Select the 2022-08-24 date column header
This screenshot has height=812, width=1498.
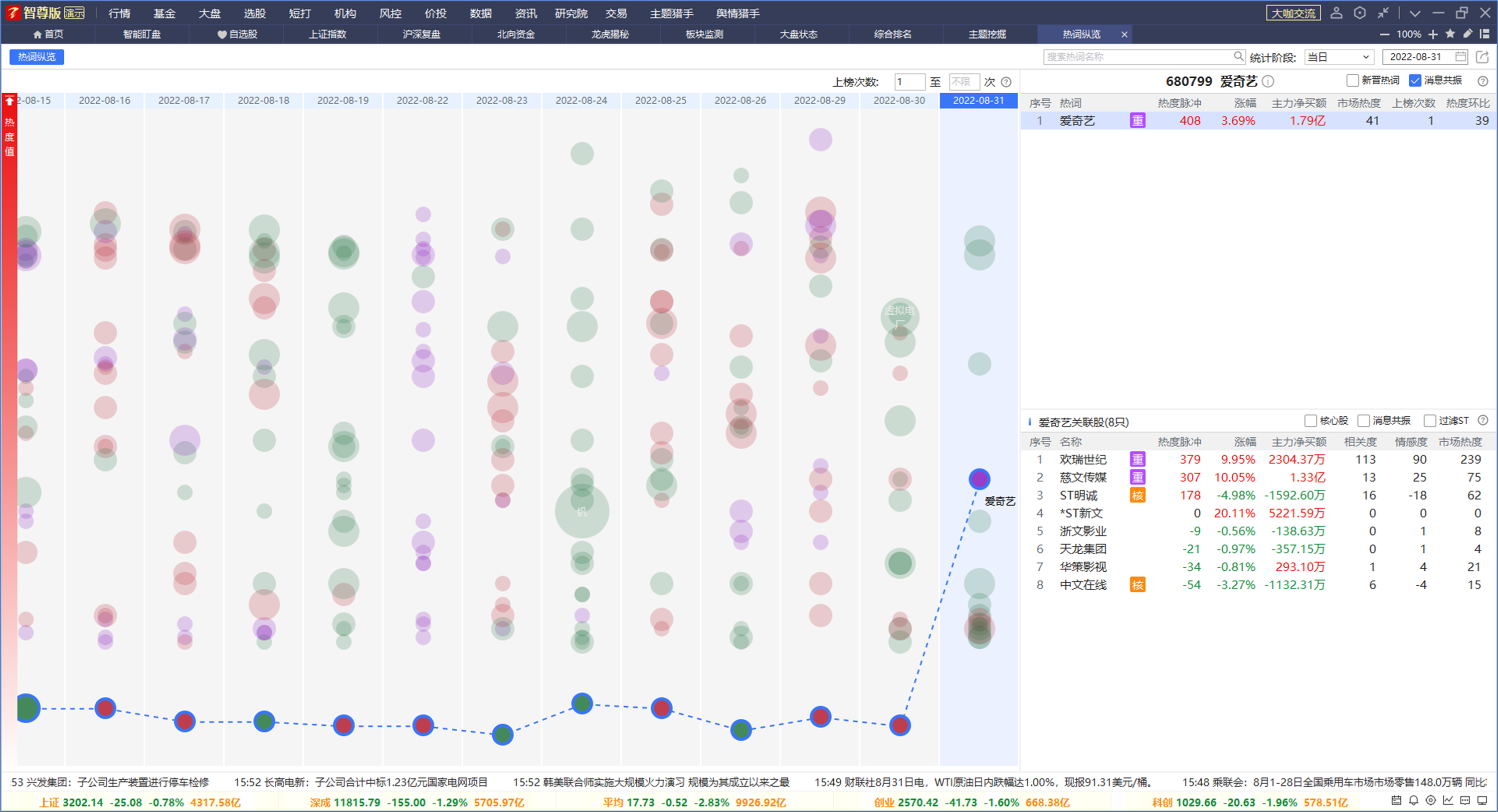581,101
